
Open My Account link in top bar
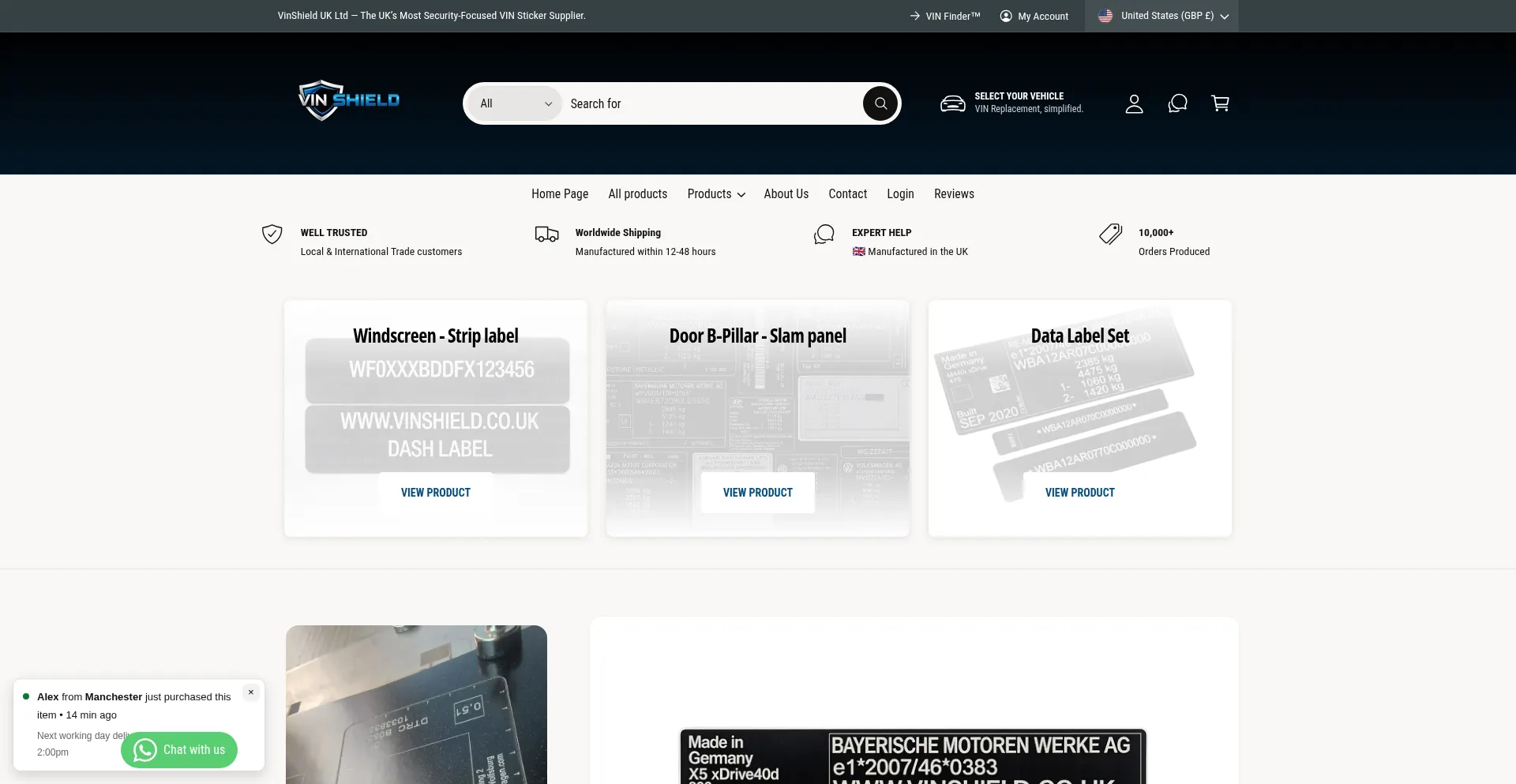coord(1043,16)
